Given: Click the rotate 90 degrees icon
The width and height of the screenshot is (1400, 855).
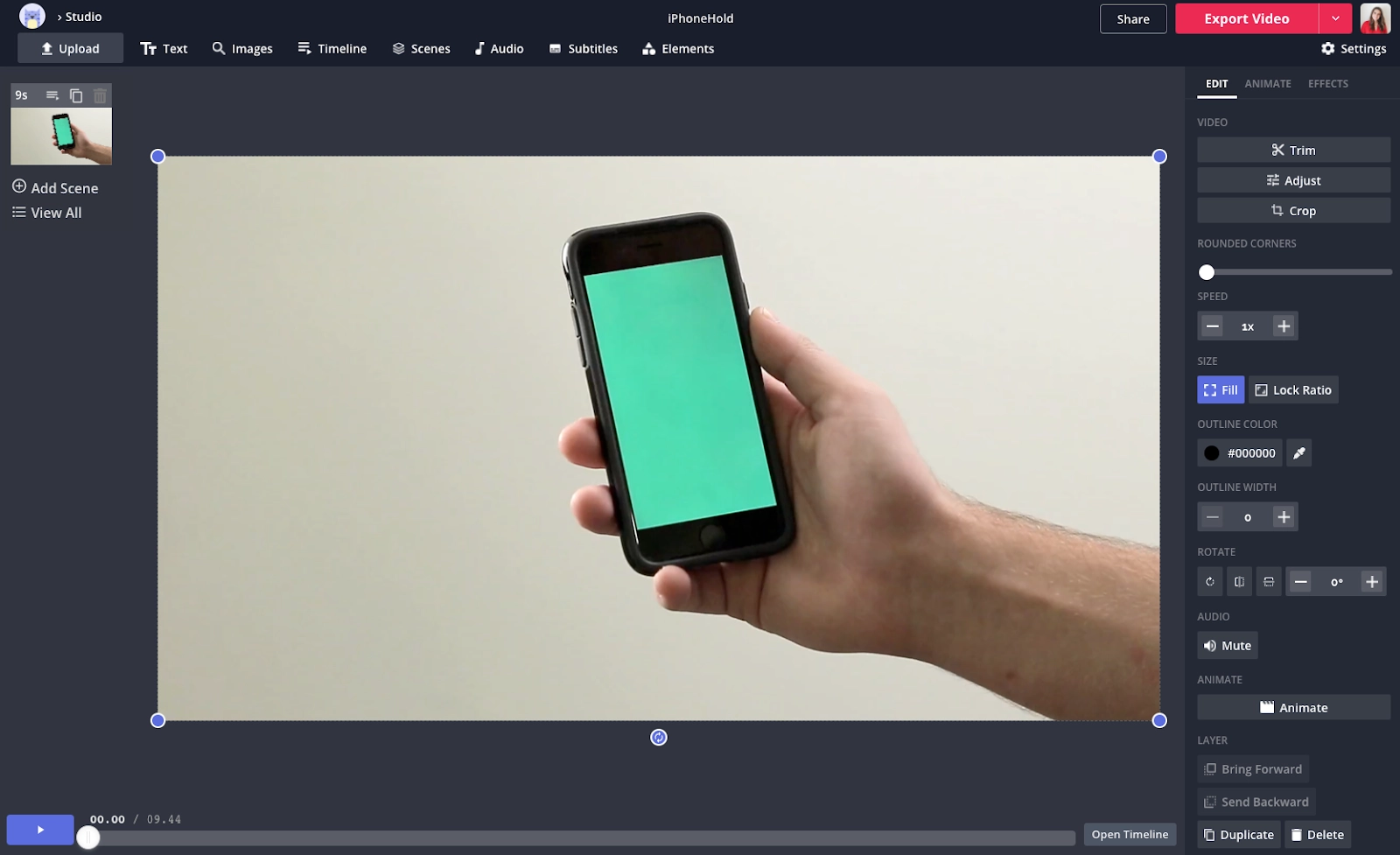Looking at the screenshot, I should click(1210, 581).
